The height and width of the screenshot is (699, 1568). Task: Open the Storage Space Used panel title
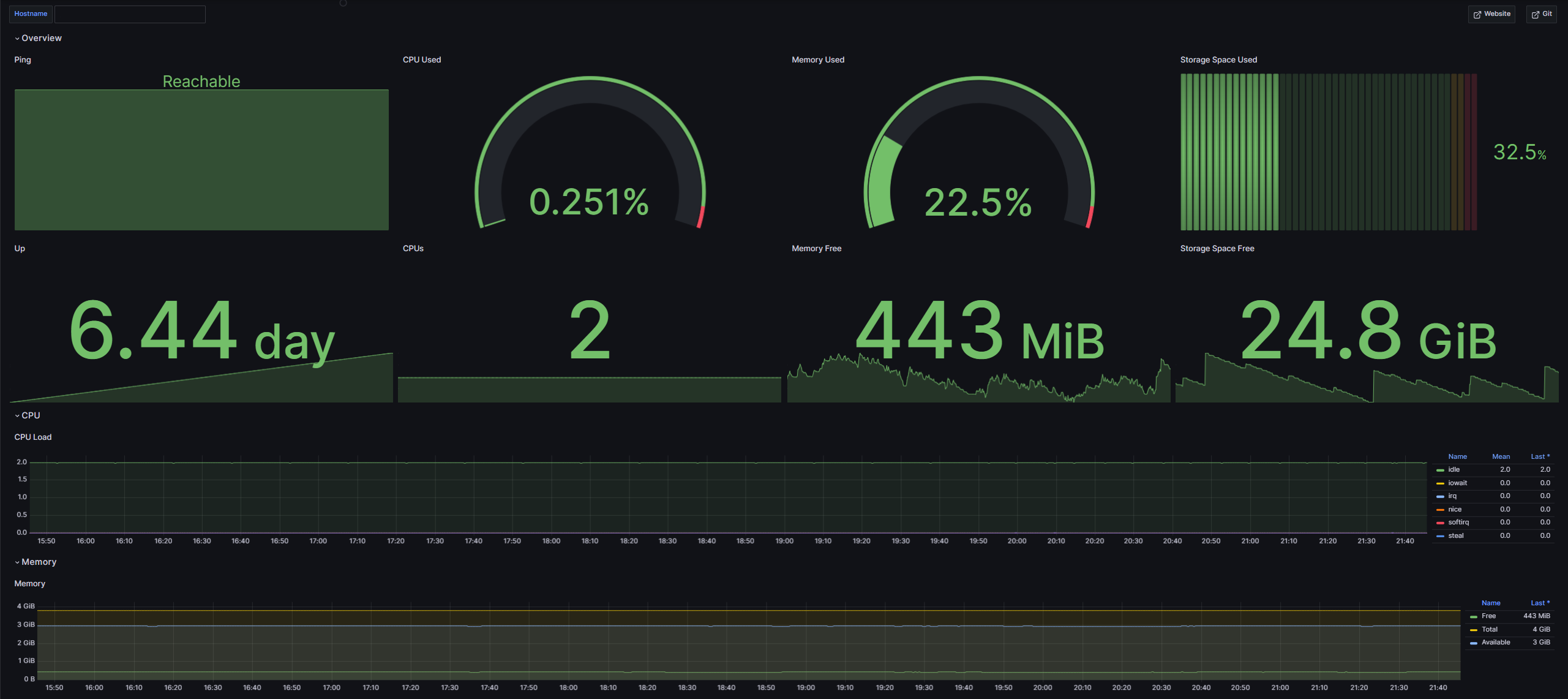click(x=1218, y=59)
